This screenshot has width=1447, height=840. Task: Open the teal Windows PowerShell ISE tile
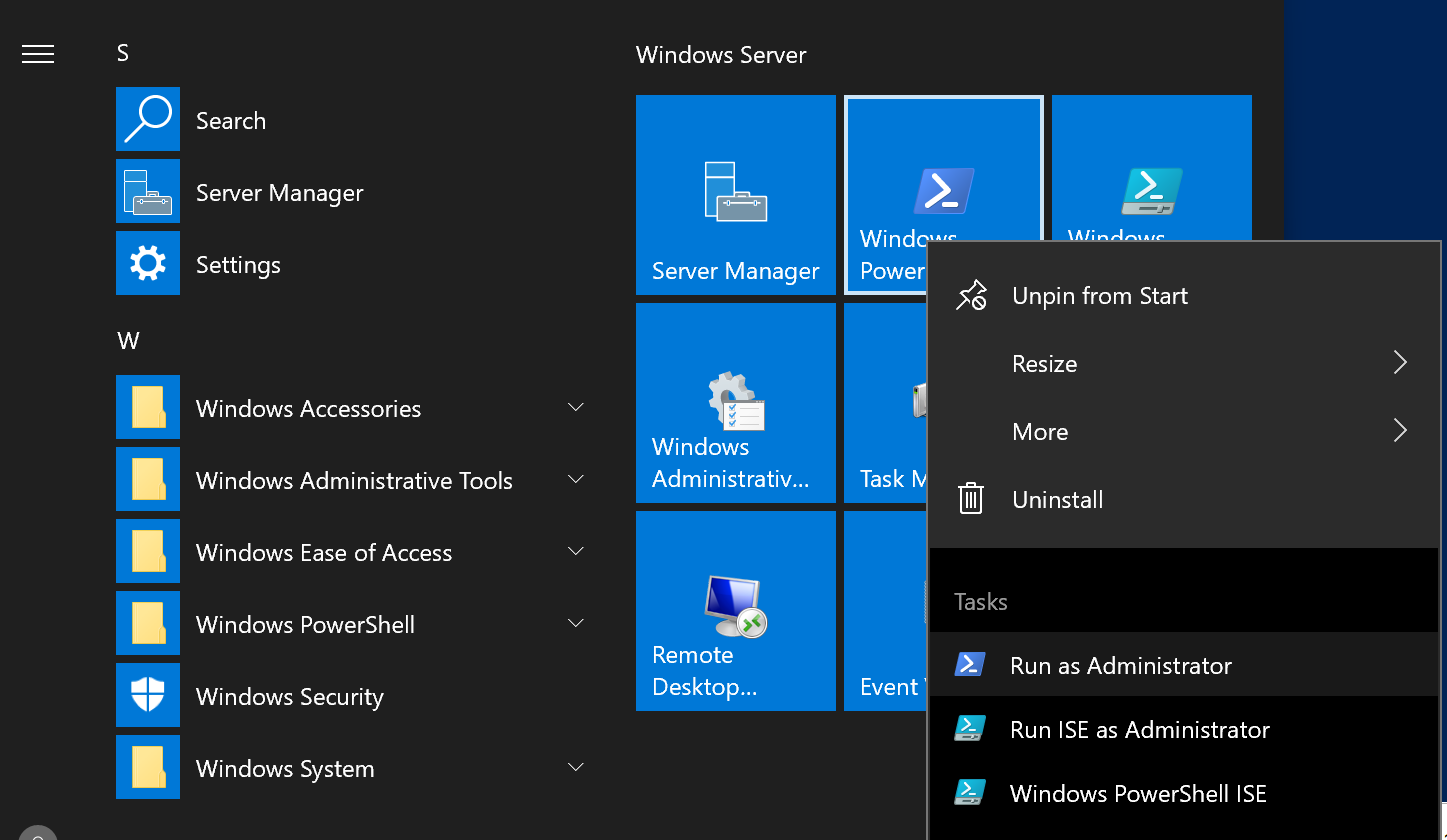1151,165
